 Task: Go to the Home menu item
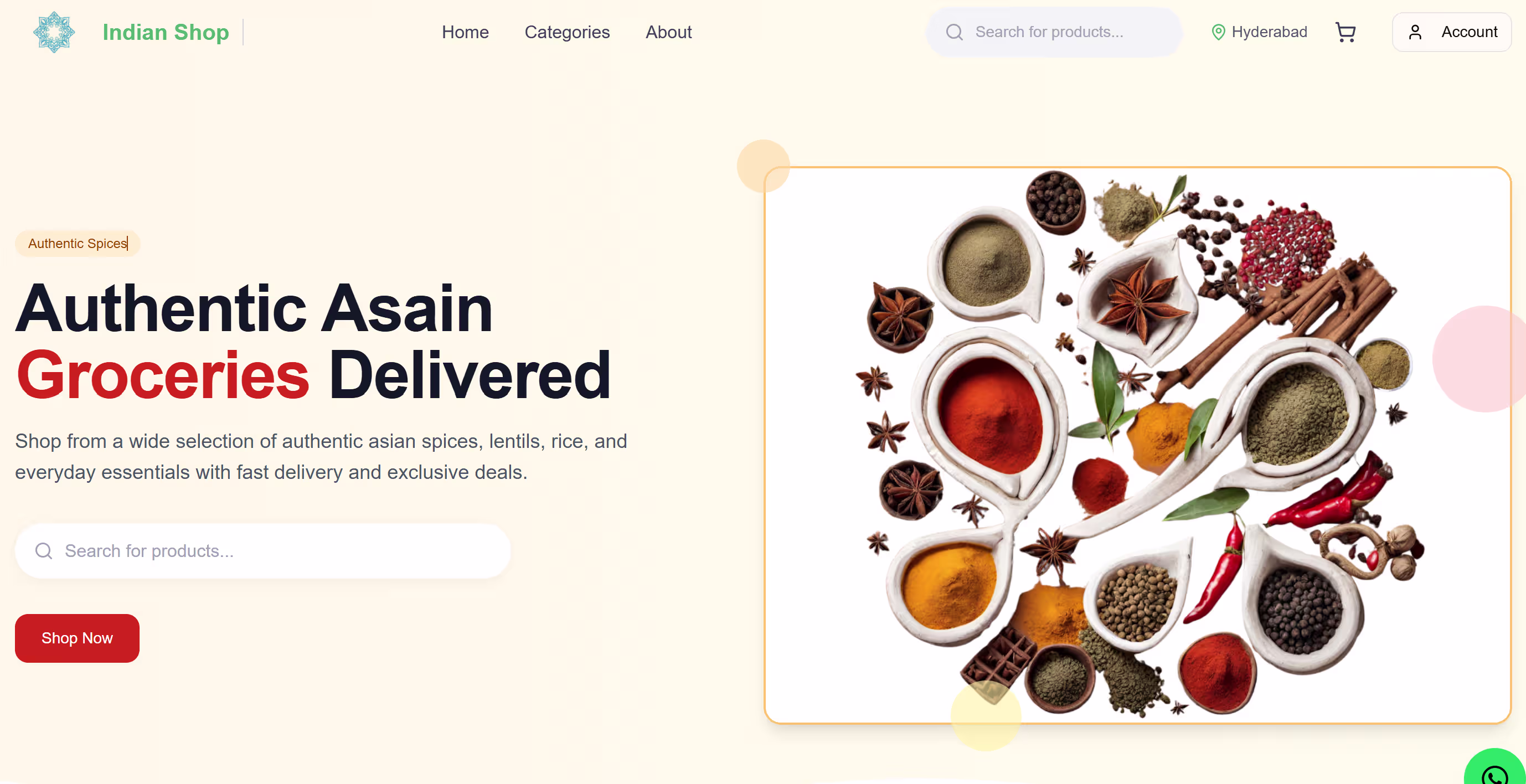click(465, 32)
